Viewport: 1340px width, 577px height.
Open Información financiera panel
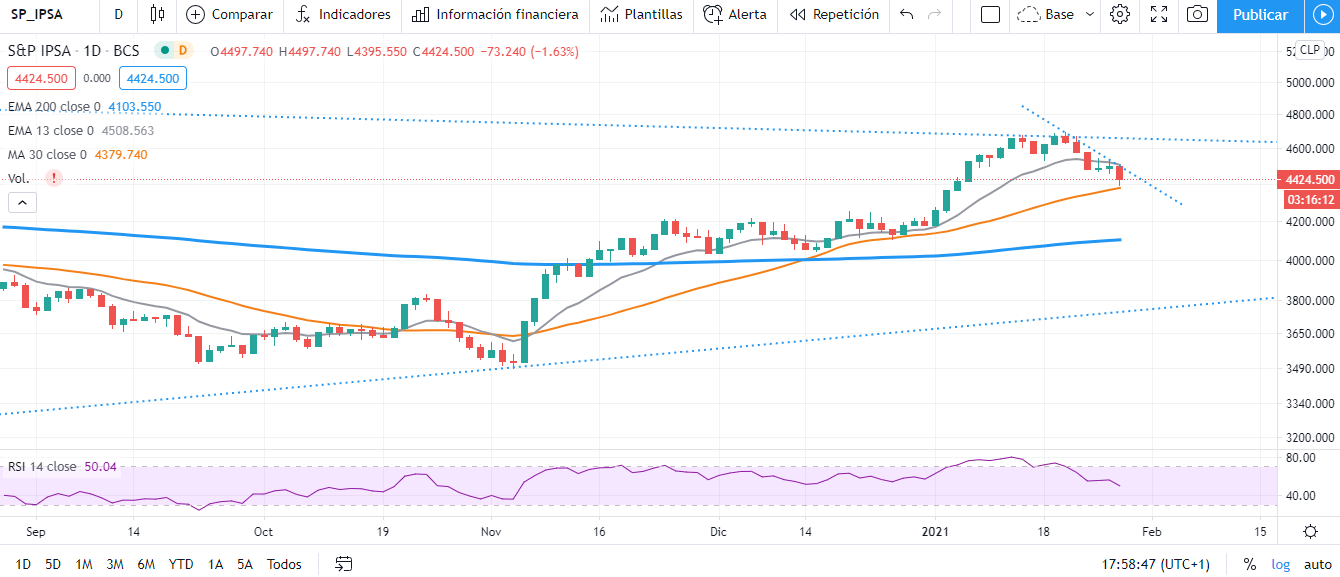(x=495, y=15)
